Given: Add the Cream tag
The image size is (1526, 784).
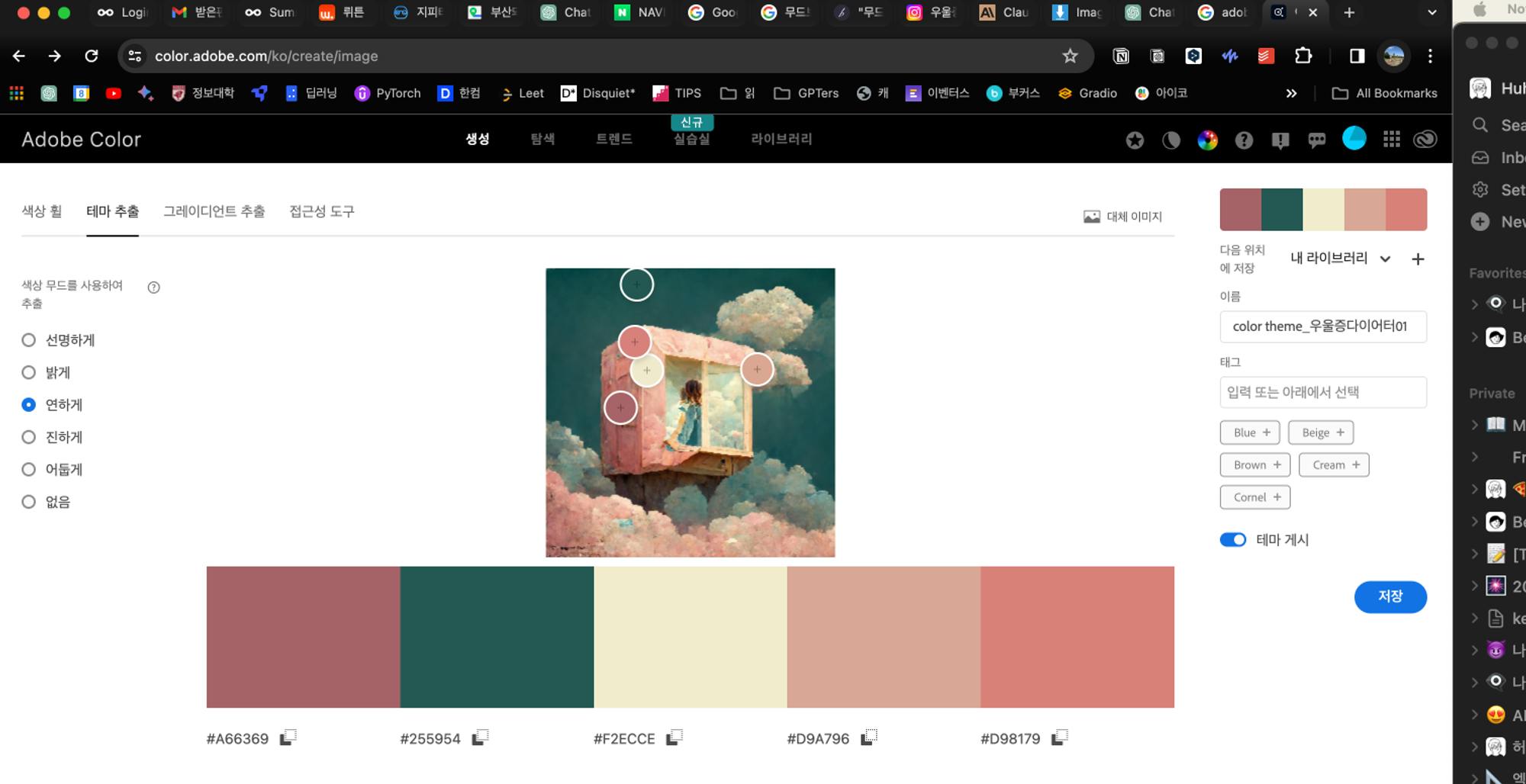Looking at the screenshot, I should pyautogui.click(x=1334, y=464).
